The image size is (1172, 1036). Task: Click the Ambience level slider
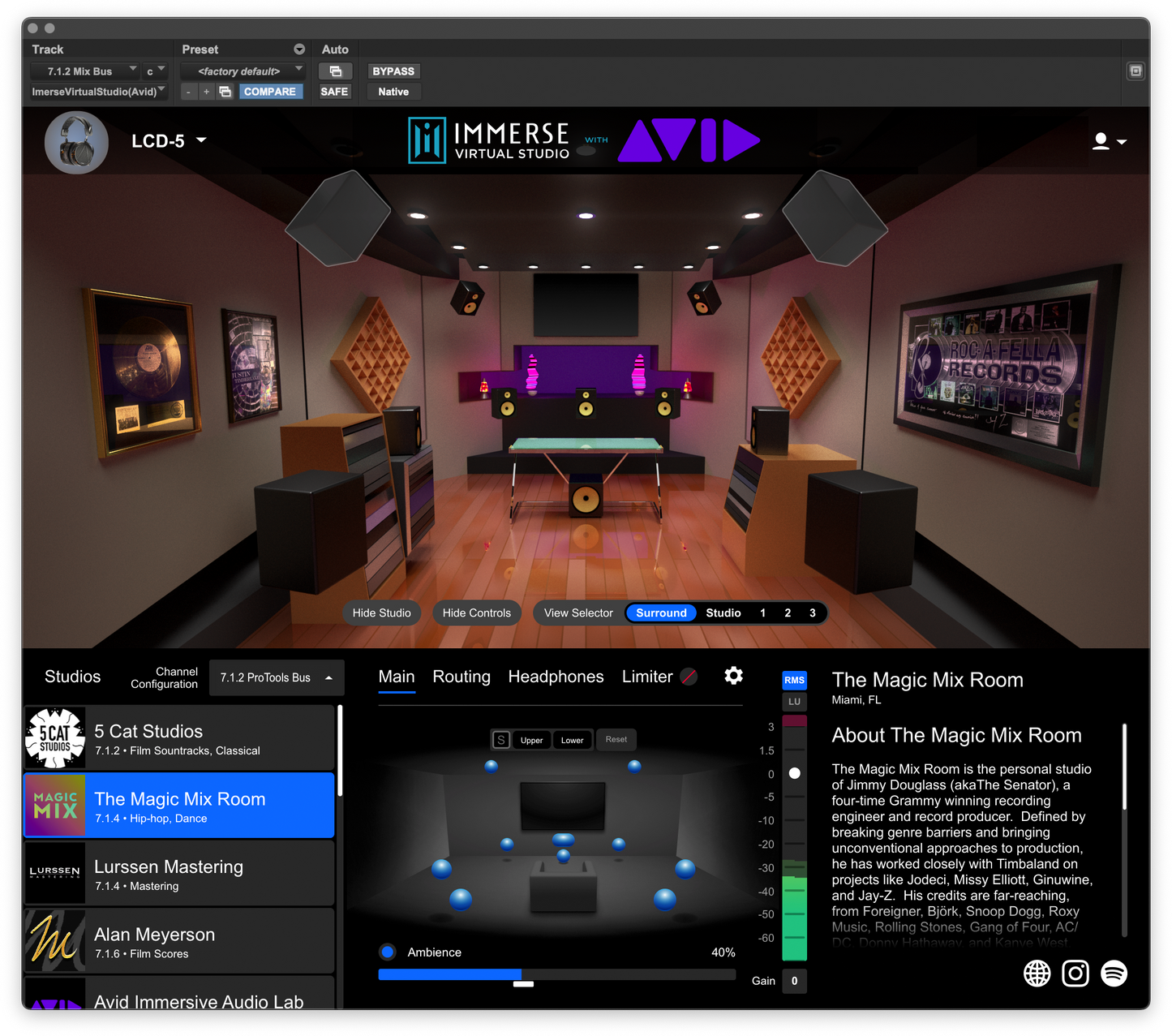pos(556,974)
